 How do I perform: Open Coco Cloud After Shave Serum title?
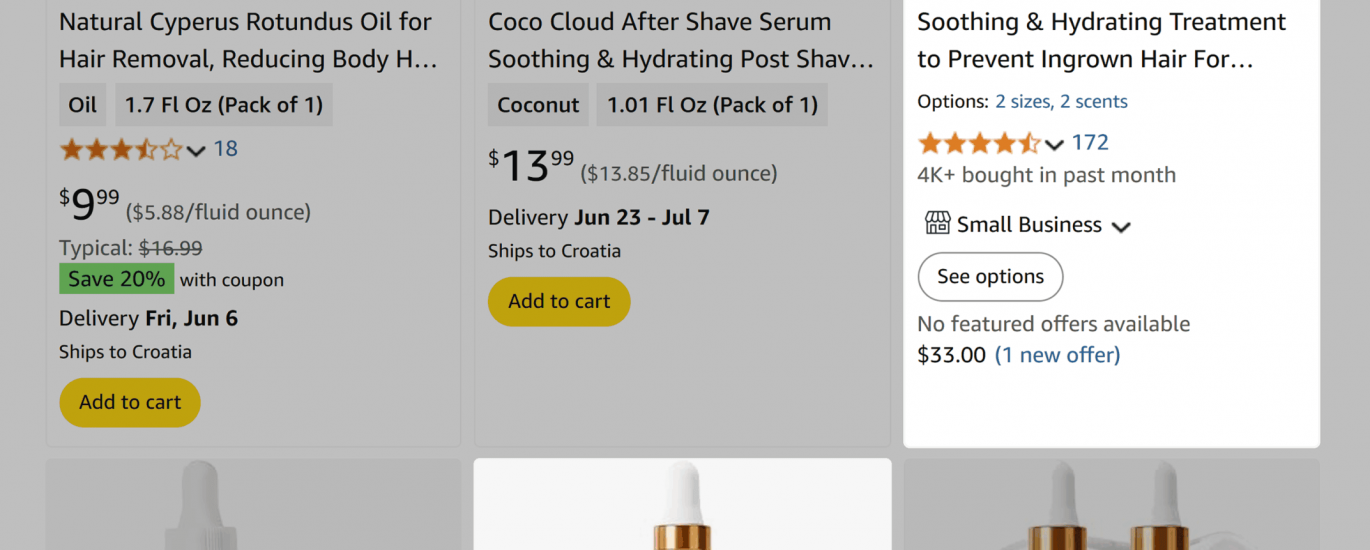tap(680, 40)
